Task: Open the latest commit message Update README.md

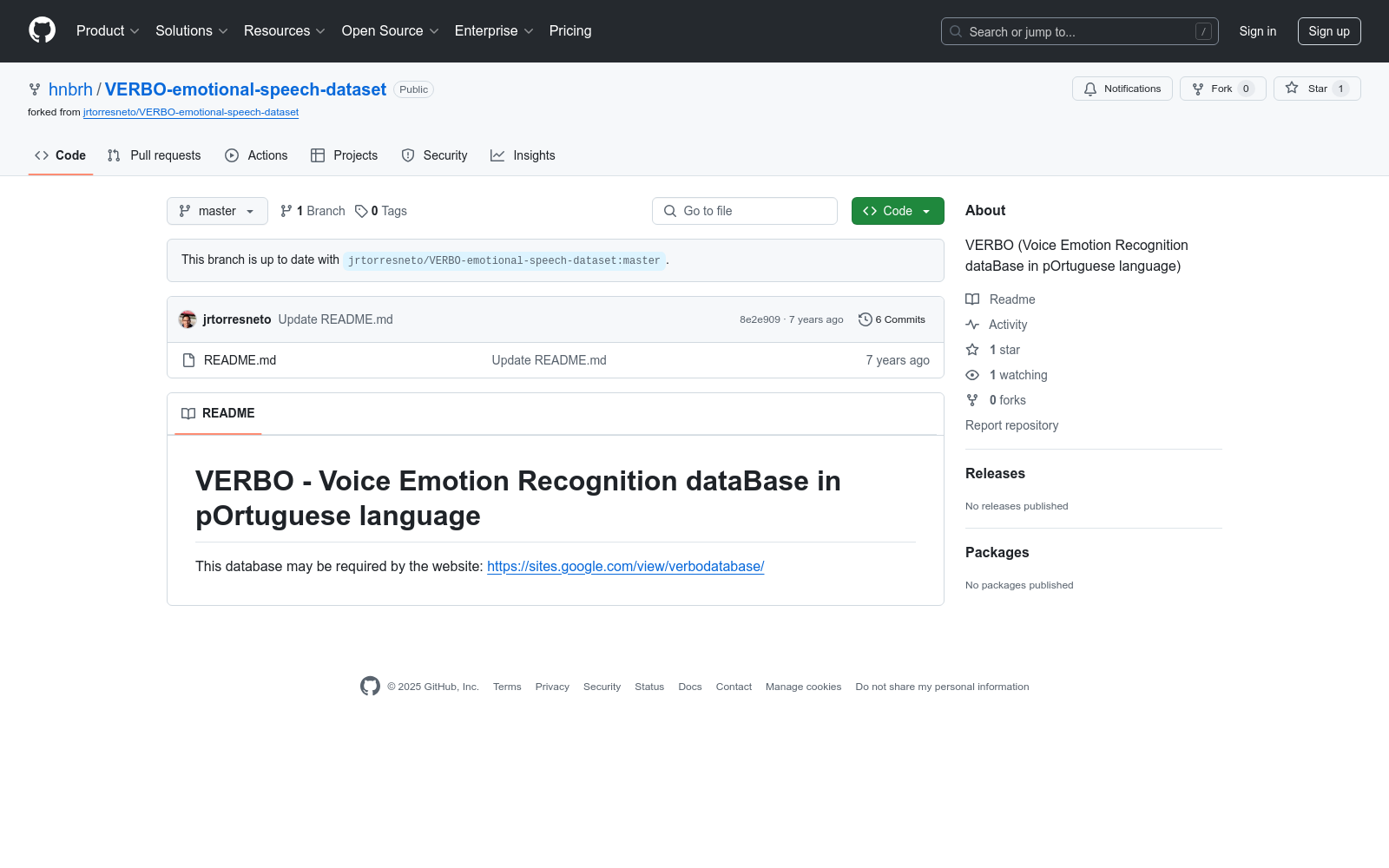Action: (x=336, y=319)
